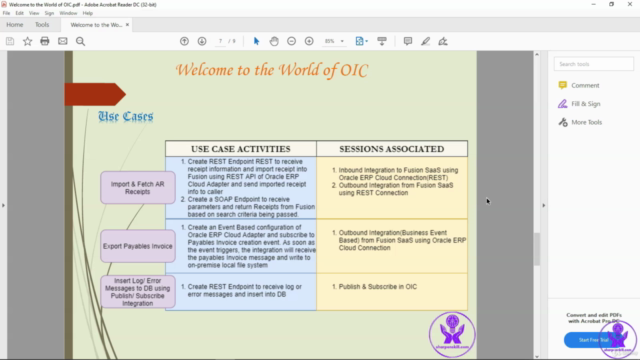Open the File menu
Image resolution: width=640 pixels, height=360 pixels.
6,13
